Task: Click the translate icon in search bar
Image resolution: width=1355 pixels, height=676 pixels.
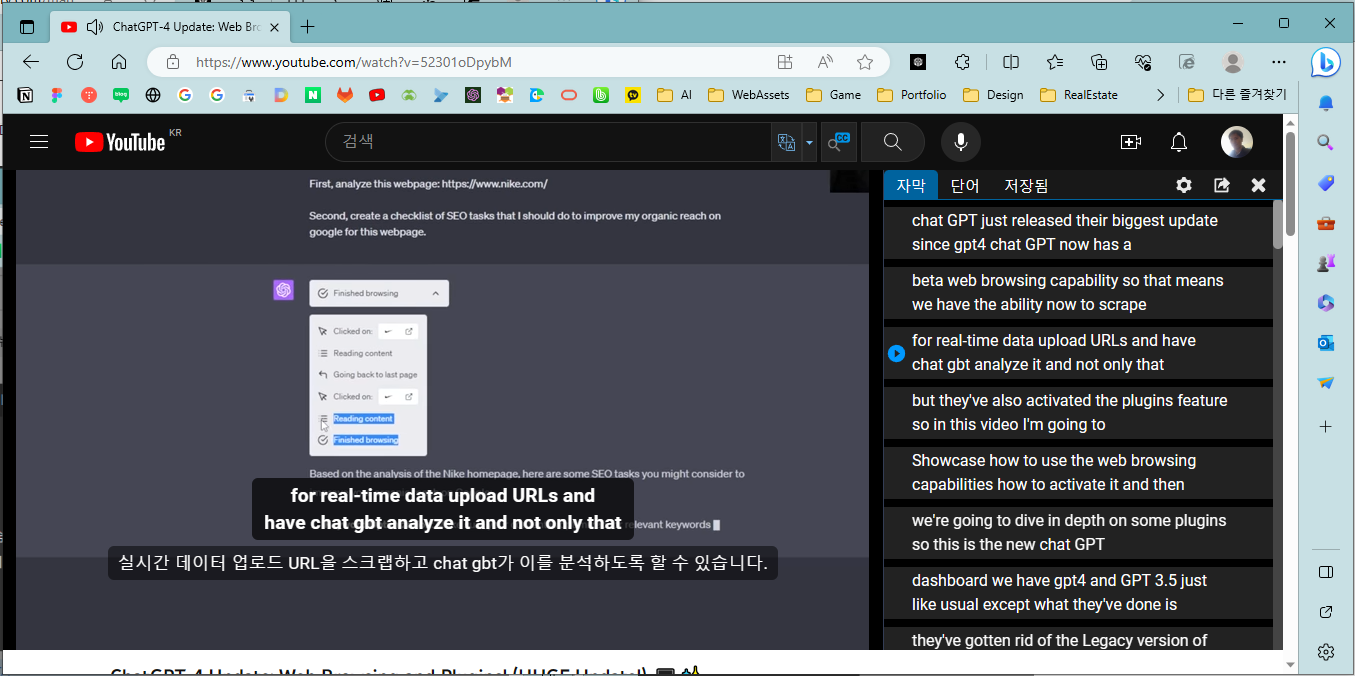Action: [786, 142]
